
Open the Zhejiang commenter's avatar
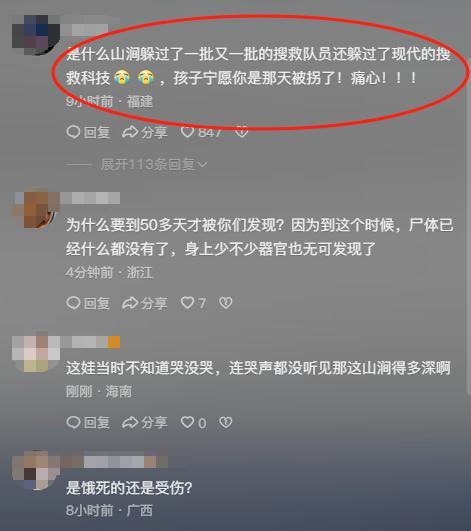click(36, 209)
